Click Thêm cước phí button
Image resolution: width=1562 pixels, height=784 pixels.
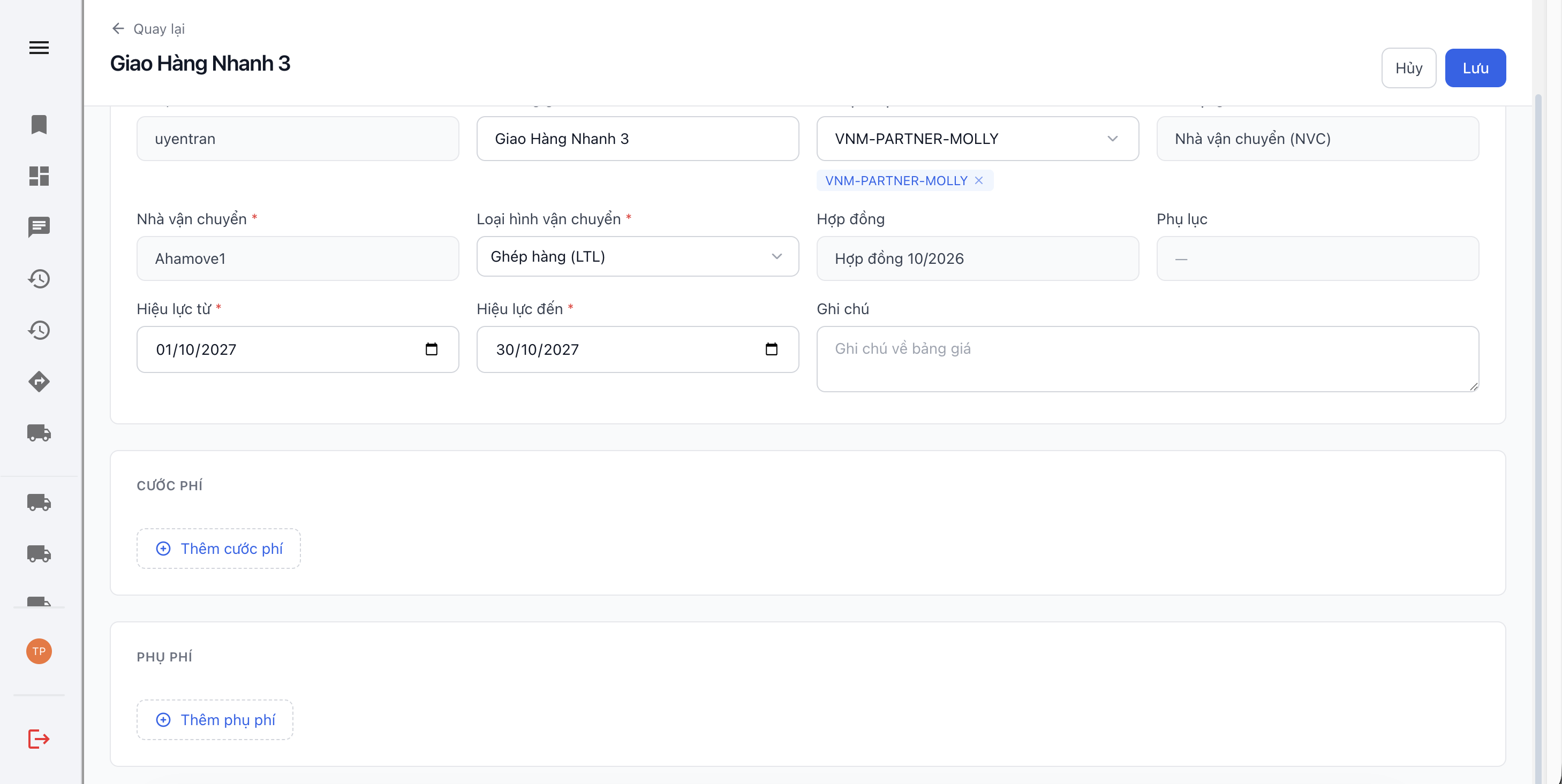(x=218, y=549)
